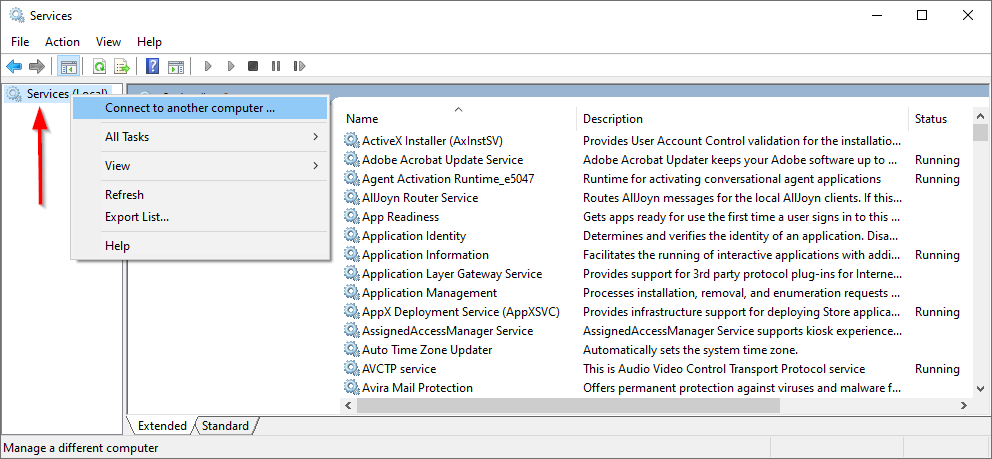This screenshot has width=992, height=459.
Task: Click the Back arrow in the toolbar
Action: pyautogui.click(x=14, y=67)
